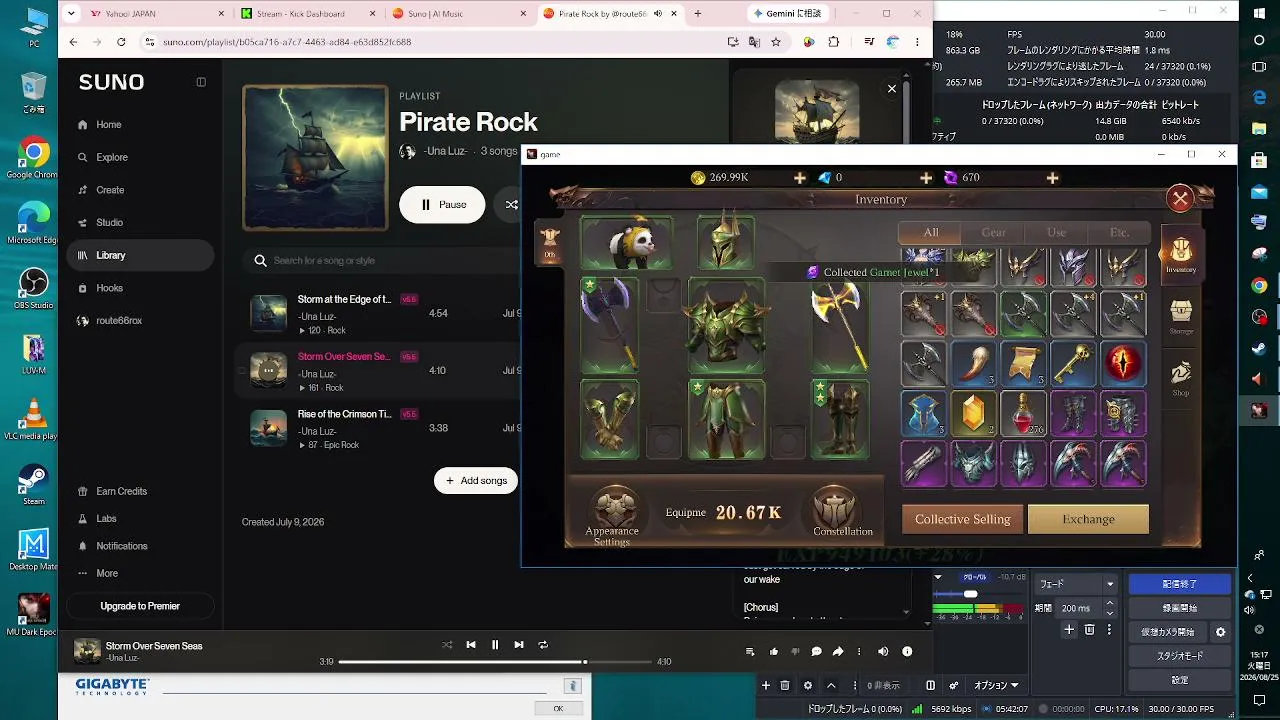Pause the Pirate Rock playlist

[442, 205]
